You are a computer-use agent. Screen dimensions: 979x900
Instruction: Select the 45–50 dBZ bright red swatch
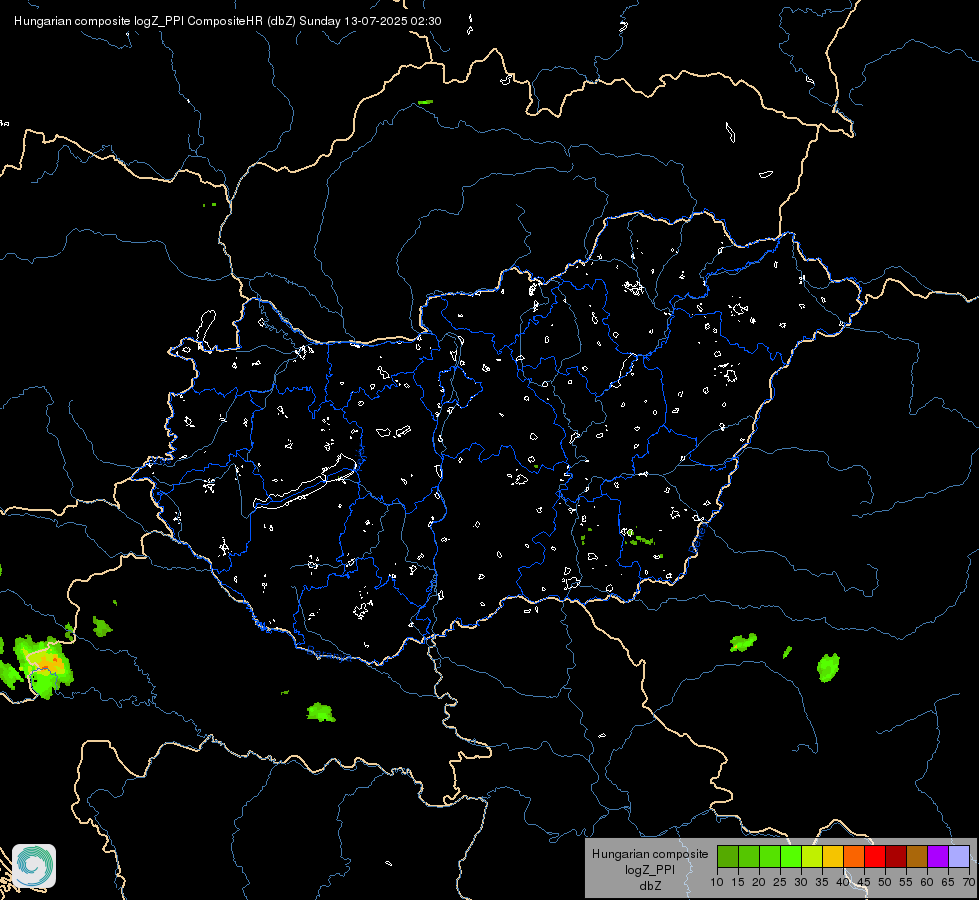point(875,856)
